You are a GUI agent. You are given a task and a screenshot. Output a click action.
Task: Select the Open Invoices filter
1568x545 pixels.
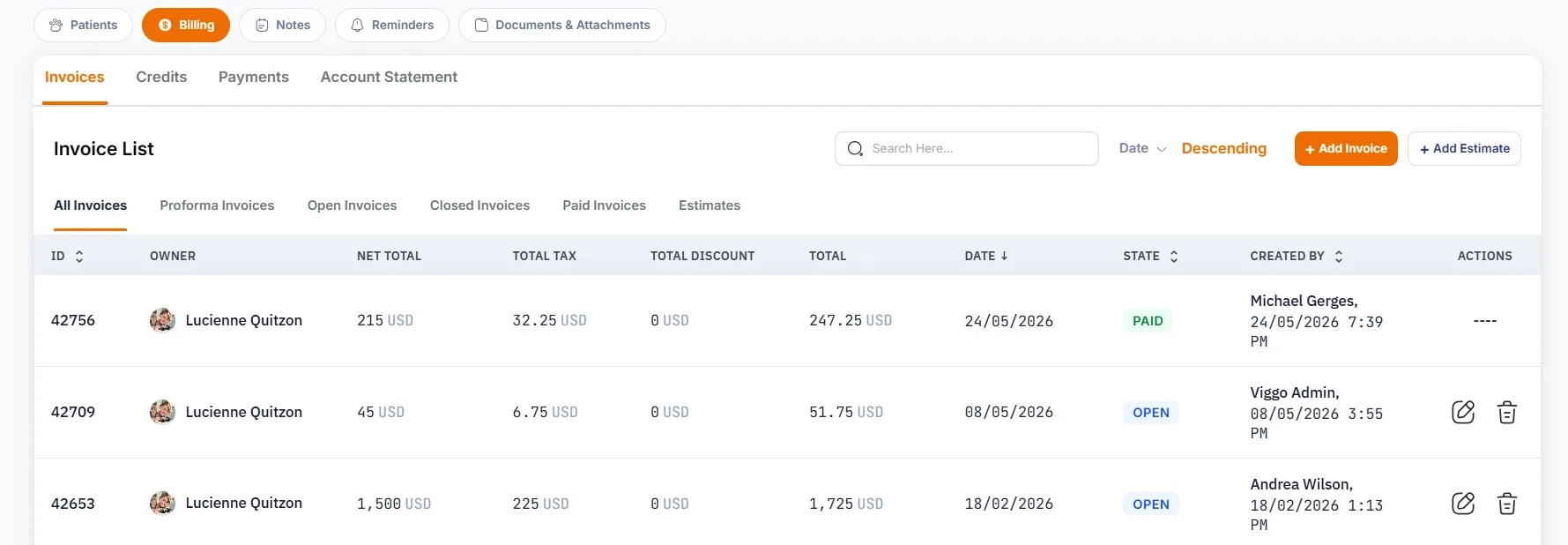point(352,205)
